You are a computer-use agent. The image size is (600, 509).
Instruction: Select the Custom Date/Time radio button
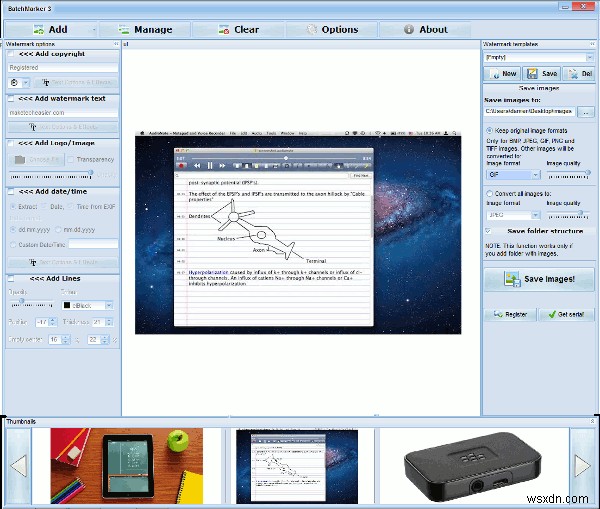coord(13,245)
